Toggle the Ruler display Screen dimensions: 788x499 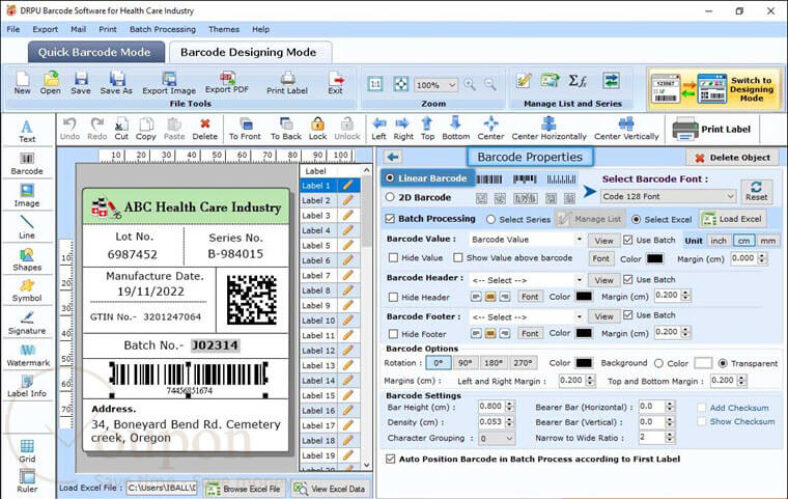[x=27, y=481]
